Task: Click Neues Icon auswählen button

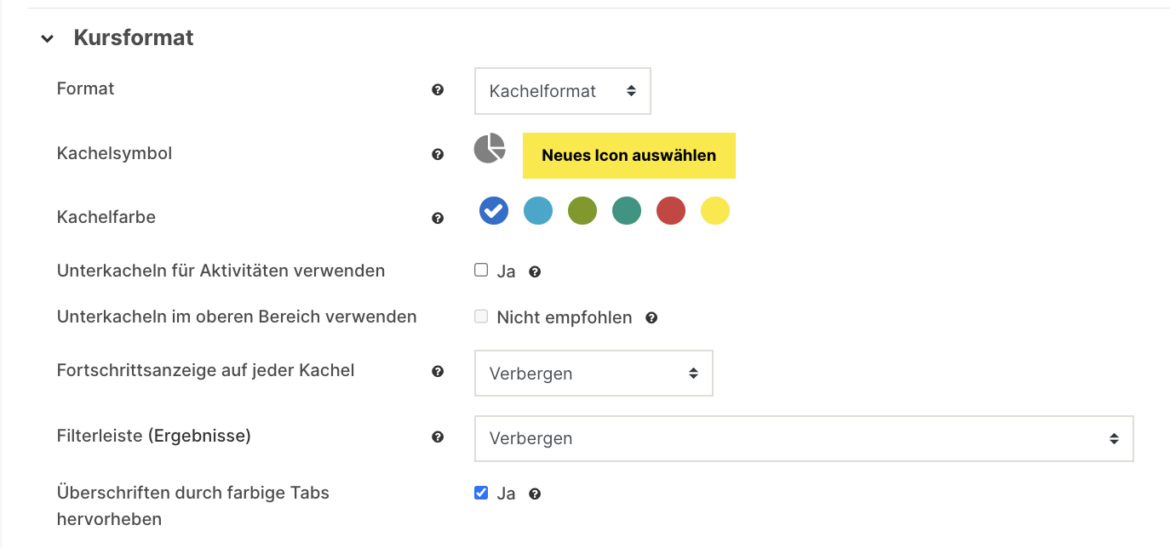Action: point(629,155)
